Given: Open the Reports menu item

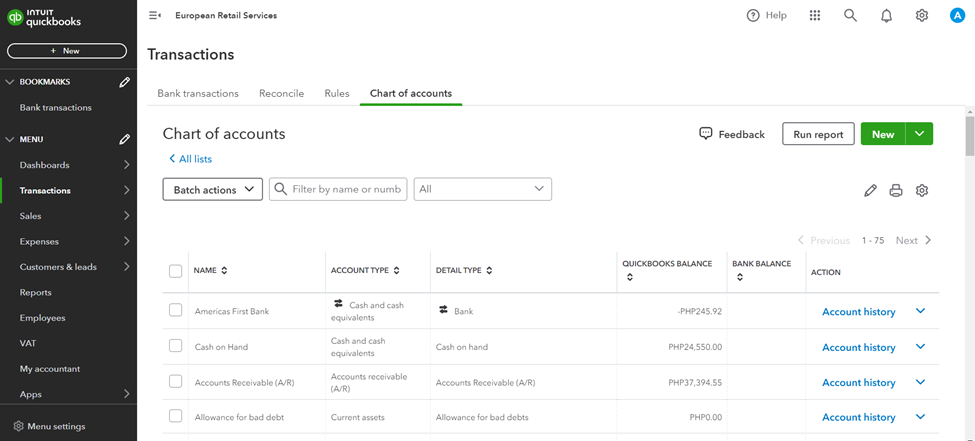Looking at the screenshot, I should 36,292.
